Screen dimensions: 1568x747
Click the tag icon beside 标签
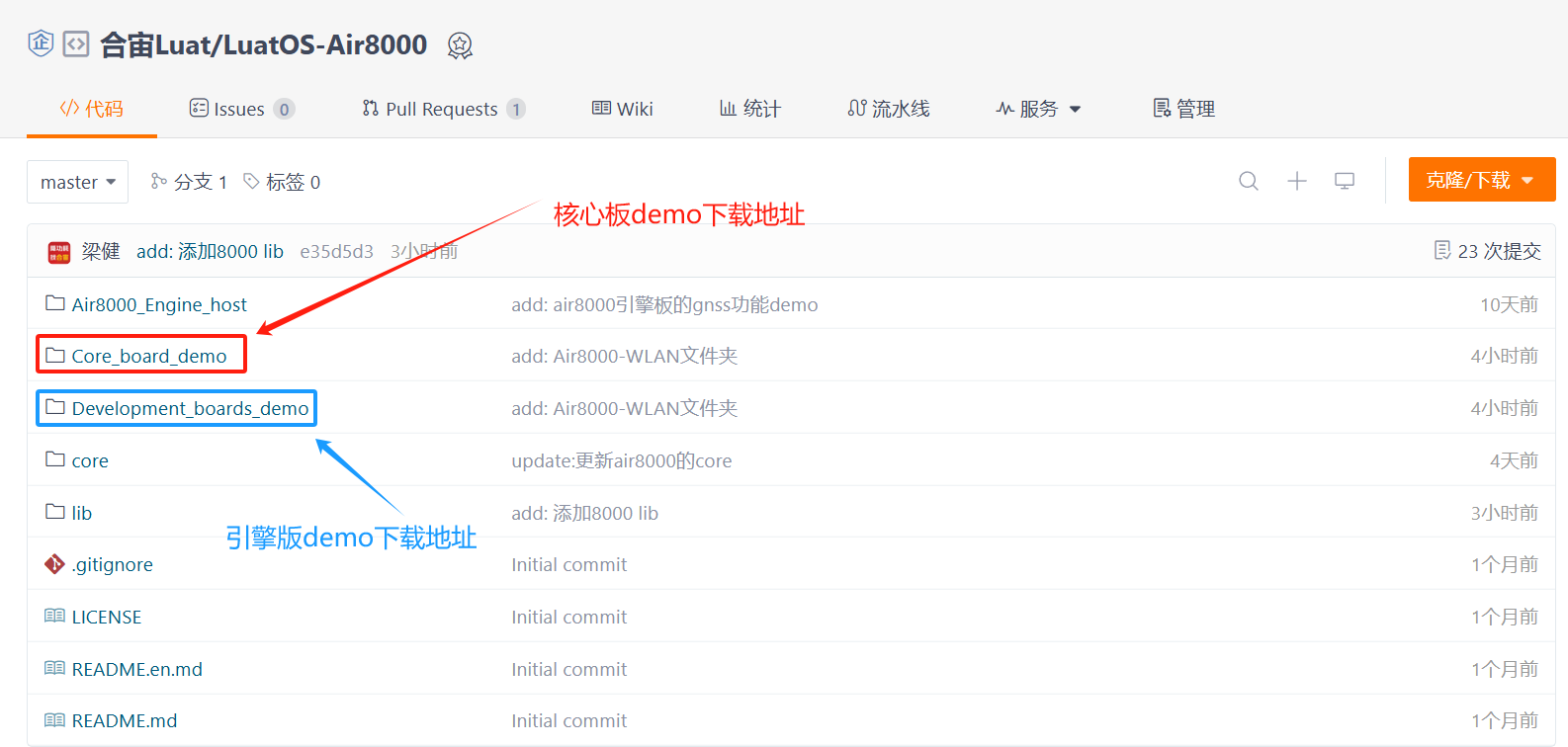(x=251, y=181)
